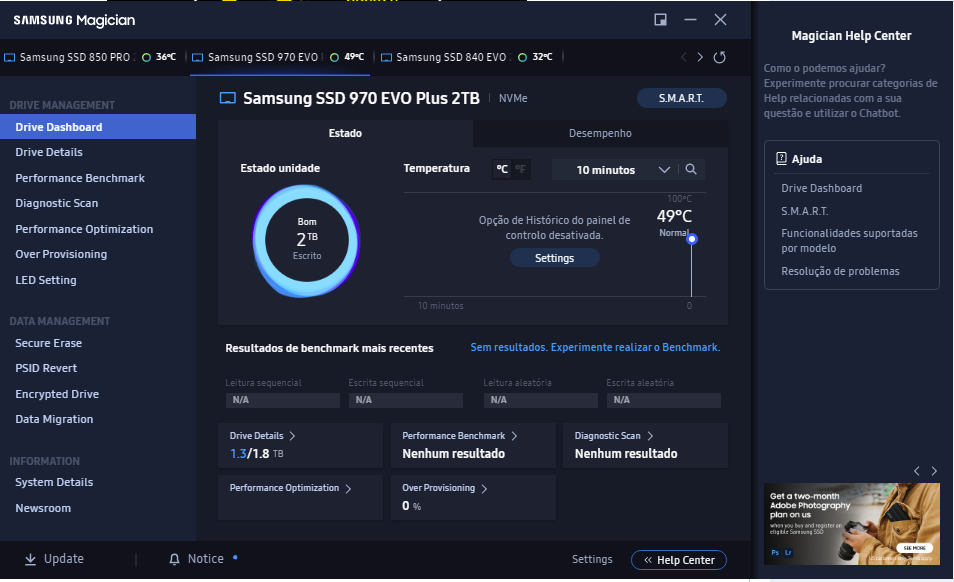Click the 850 PRO health status circle
954x582 pixels.
[x=146, y=58]
